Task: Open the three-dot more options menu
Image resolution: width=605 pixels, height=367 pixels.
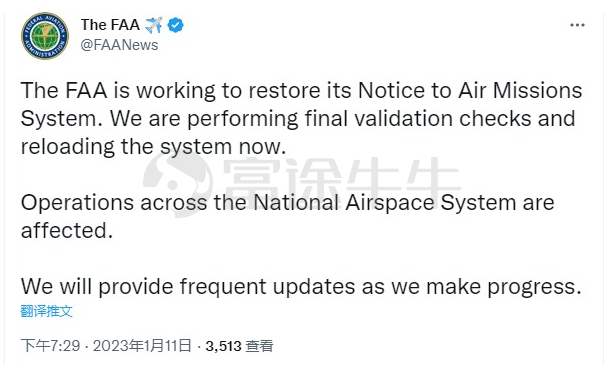Action: [577, 25]
